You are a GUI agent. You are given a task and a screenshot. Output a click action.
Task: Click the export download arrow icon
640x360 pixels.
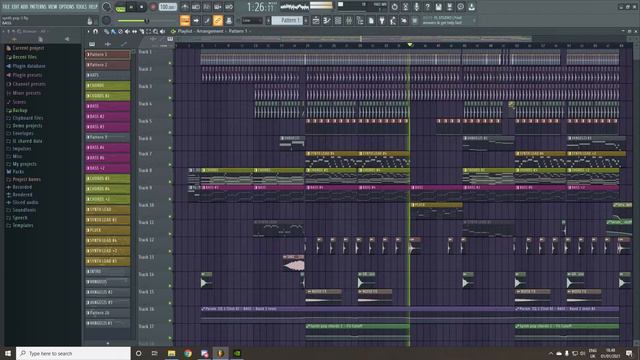(x=471, y=7)
